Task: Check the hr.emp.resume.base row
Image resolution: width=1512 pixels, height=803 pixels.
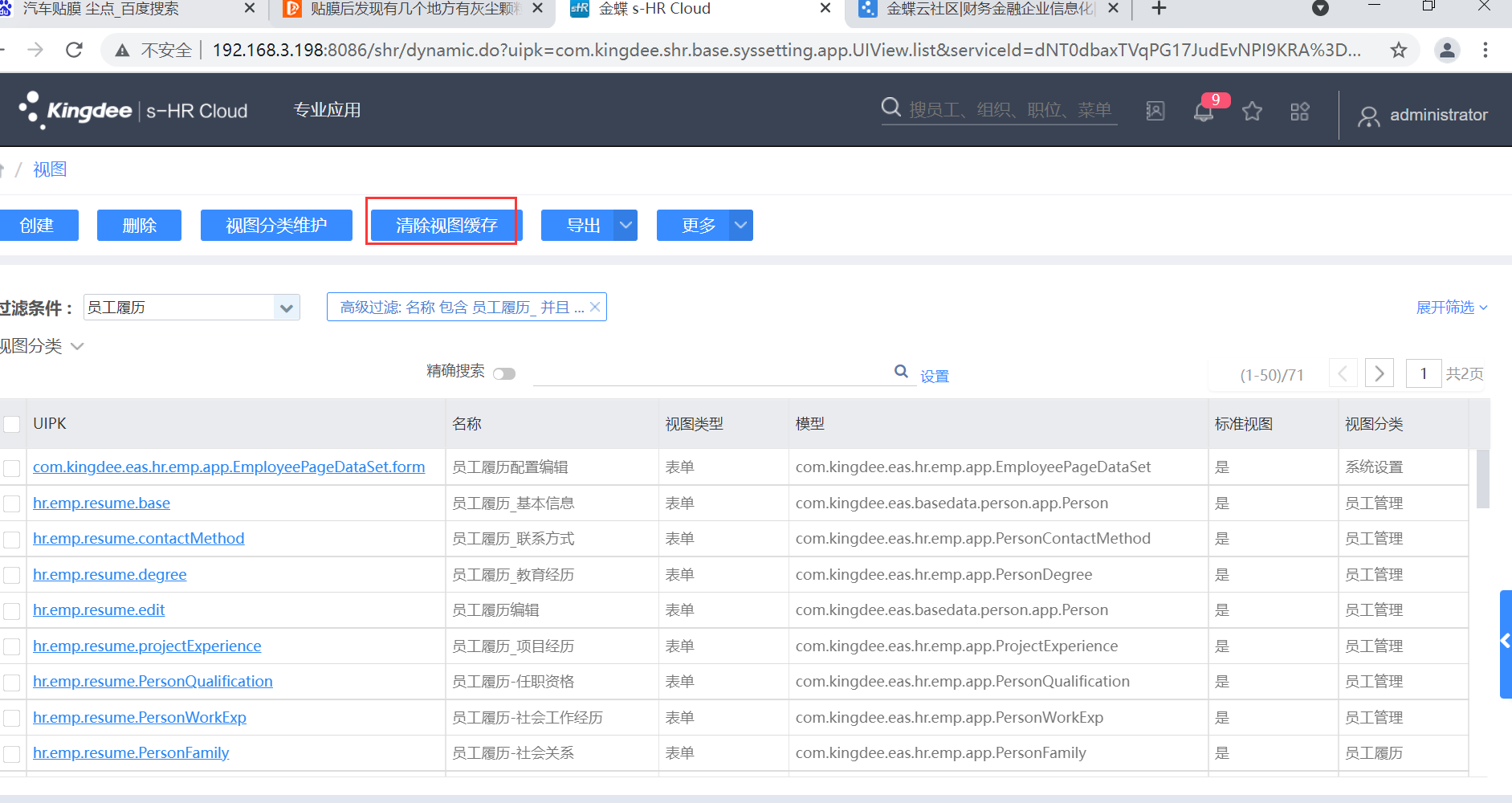Action: 12,504
